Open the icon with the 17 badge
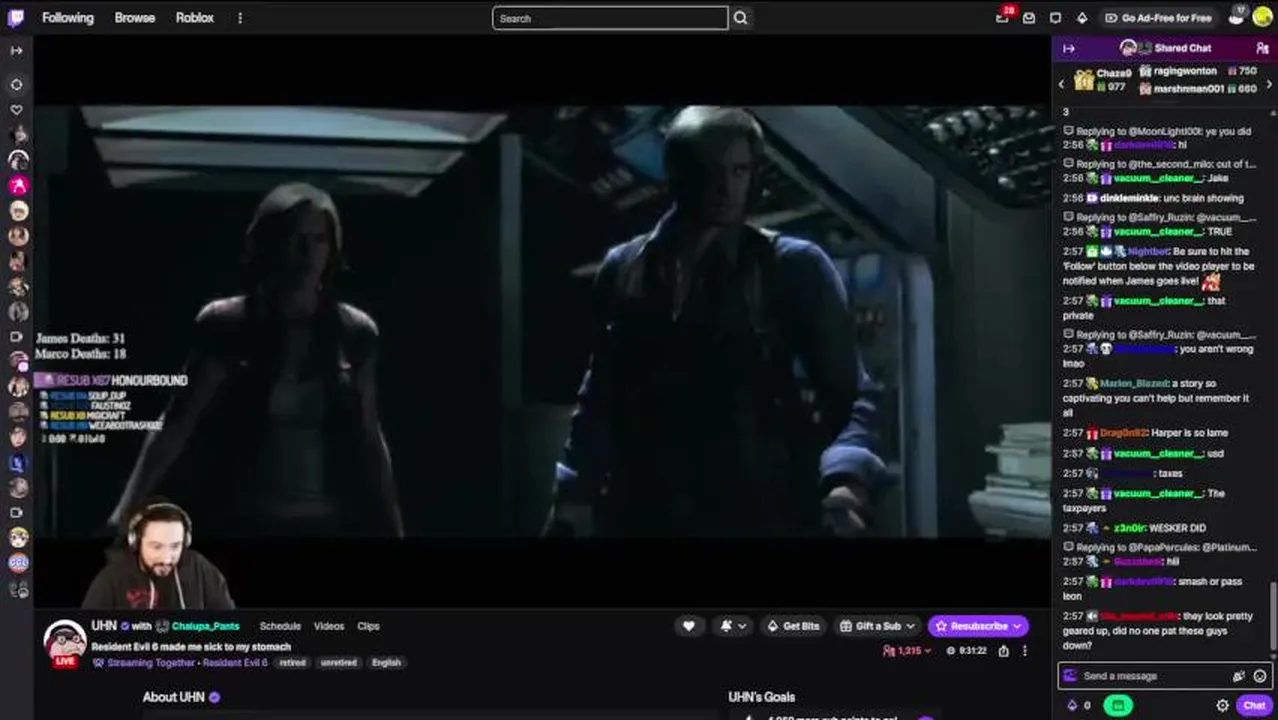Viewport: 1278px width, 720px height. click(1237, 17)
